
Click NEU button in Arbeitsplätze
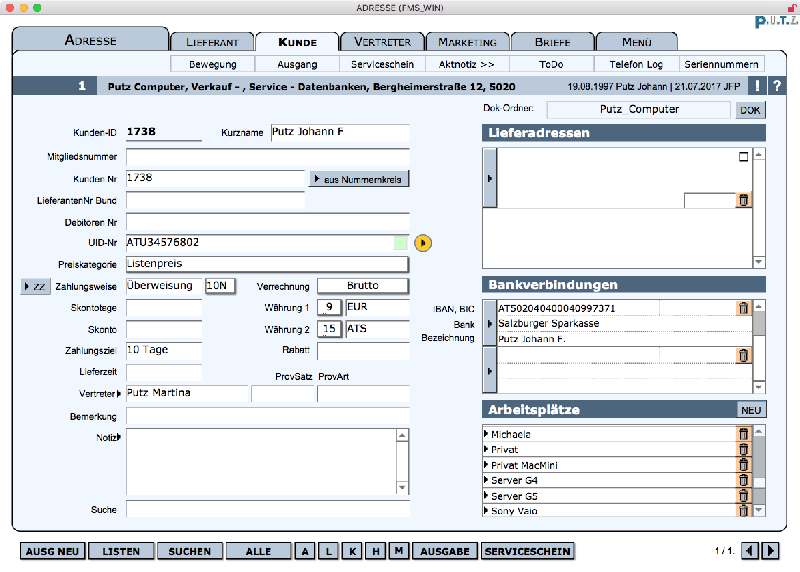pyautogui.click(x=751, y=410)
